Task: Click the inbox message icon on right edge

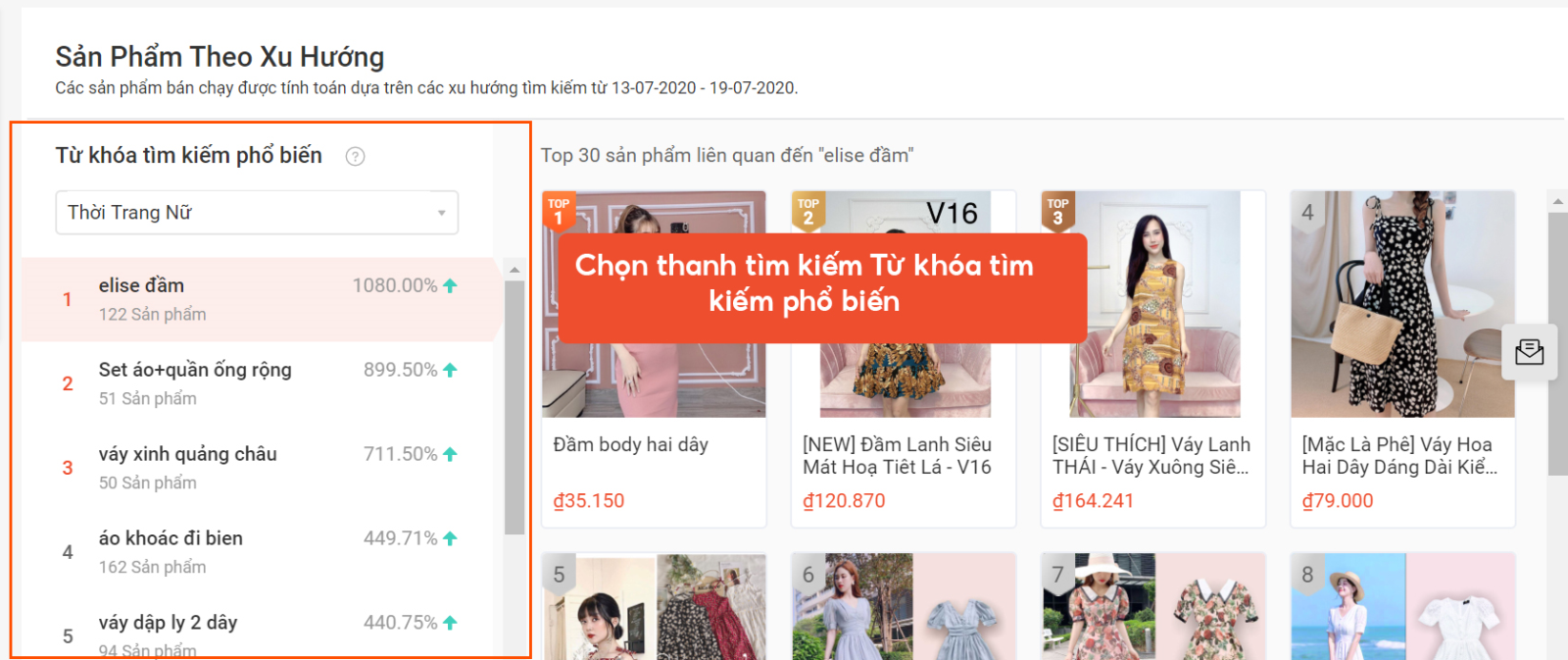Action: [x=1529, y=352]
